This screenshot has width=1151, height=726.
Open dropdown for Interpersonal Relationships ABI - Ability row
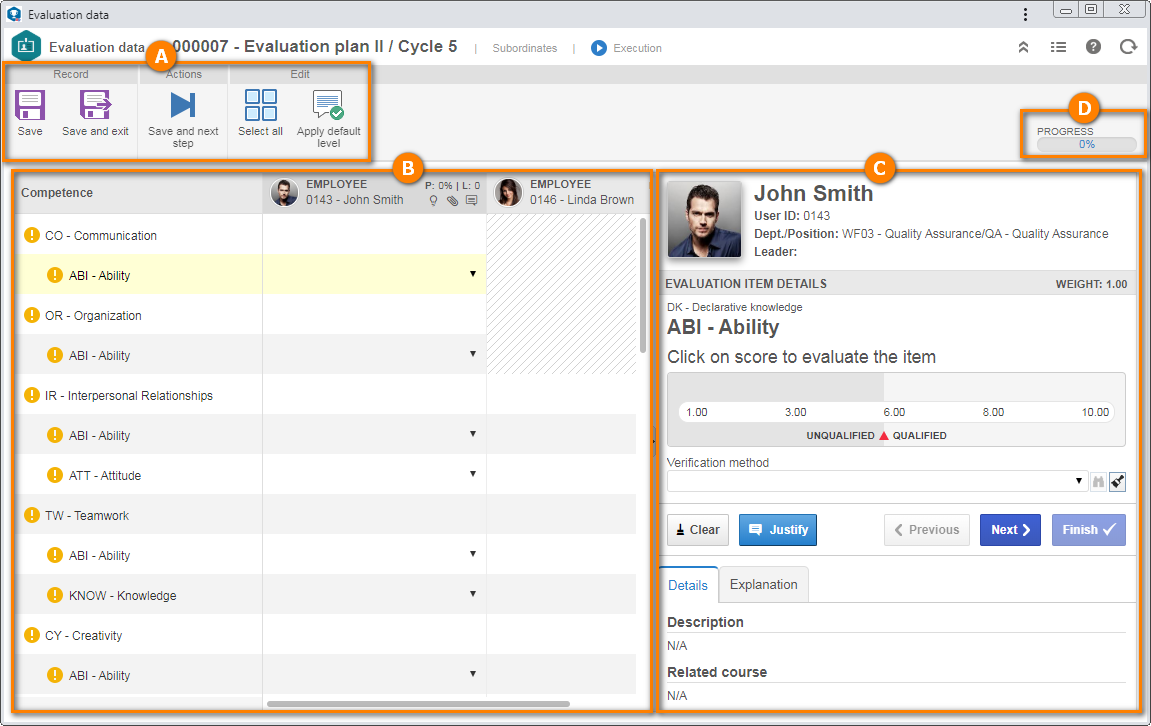coord(473,434)
